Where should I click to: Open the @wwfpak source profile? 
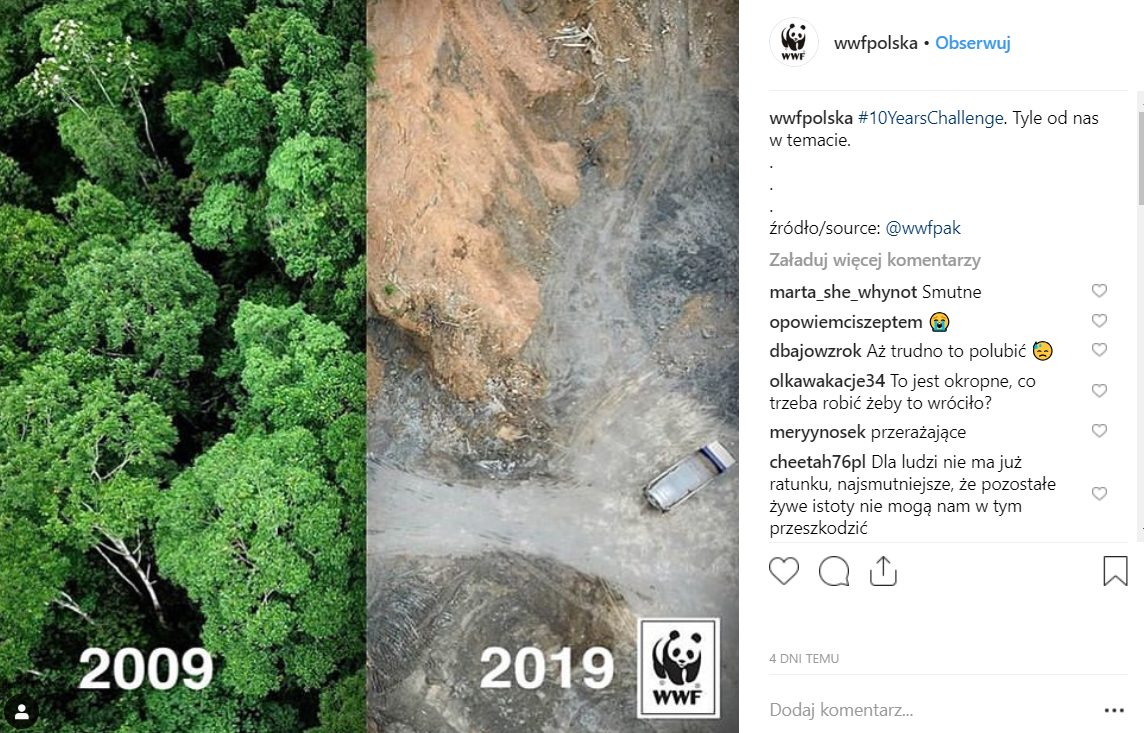[923, 228]
